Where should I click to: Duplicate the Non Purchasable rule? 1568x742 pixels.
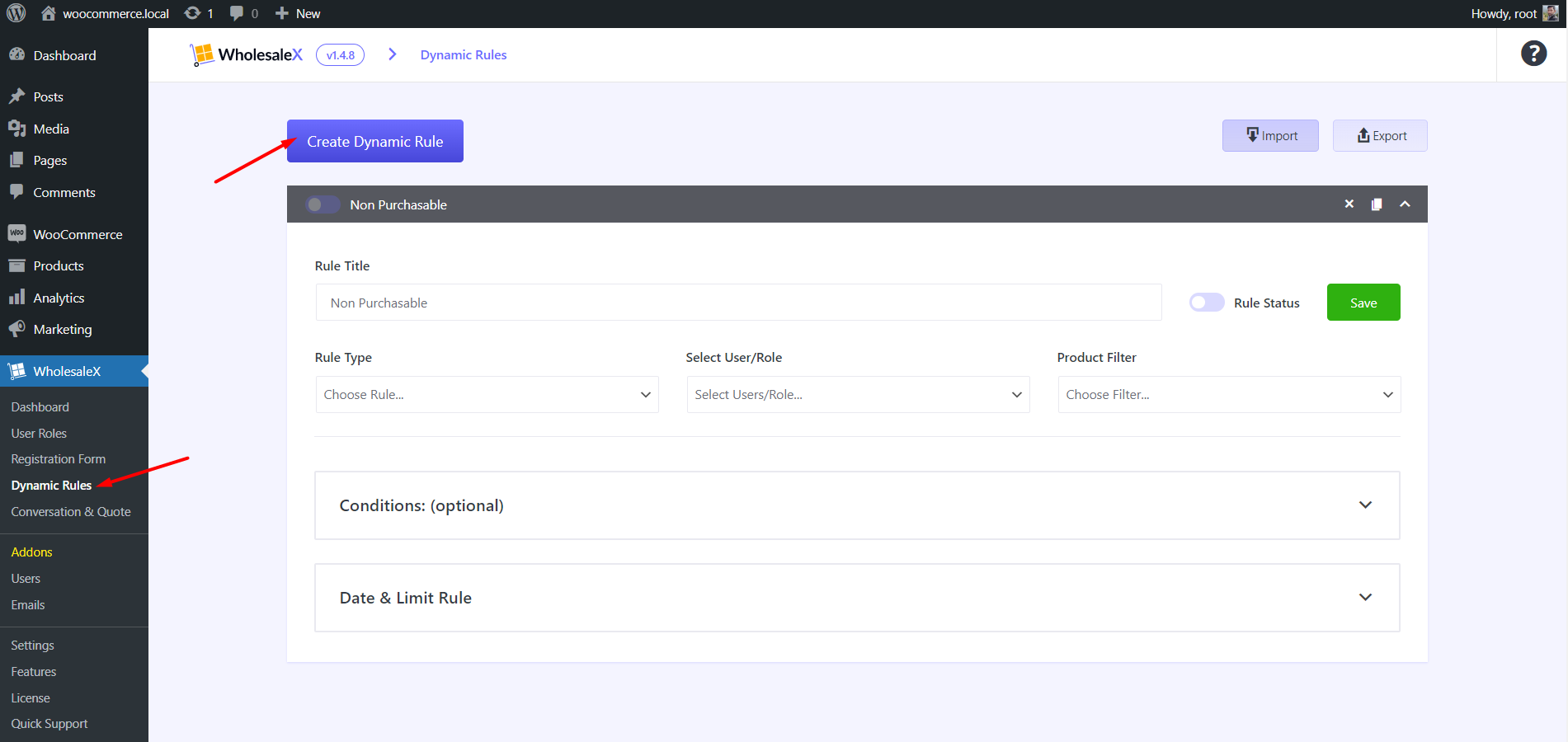tap(1377, 204)
